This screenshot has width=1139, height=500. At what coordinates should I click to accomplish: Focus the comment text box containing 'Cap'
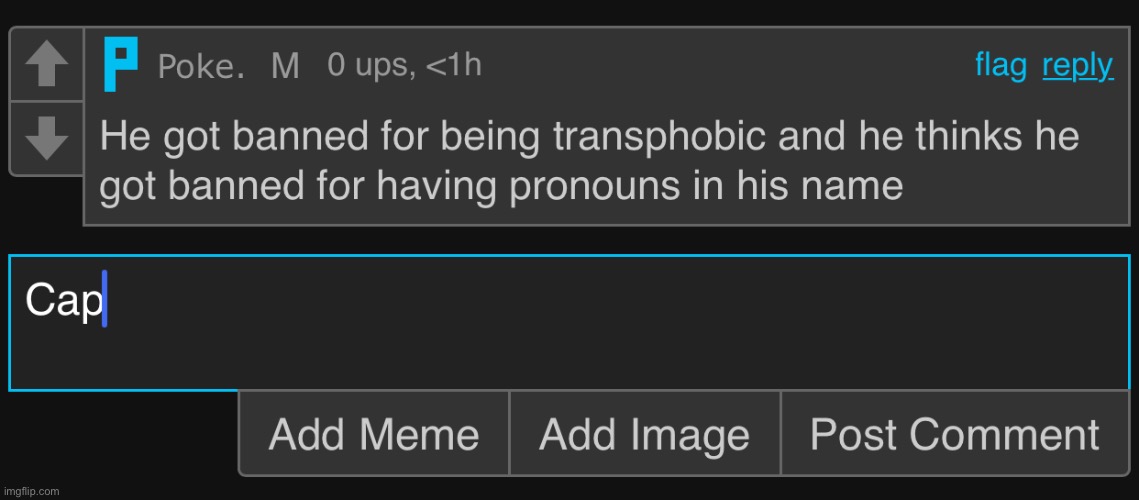coord(569,323)
